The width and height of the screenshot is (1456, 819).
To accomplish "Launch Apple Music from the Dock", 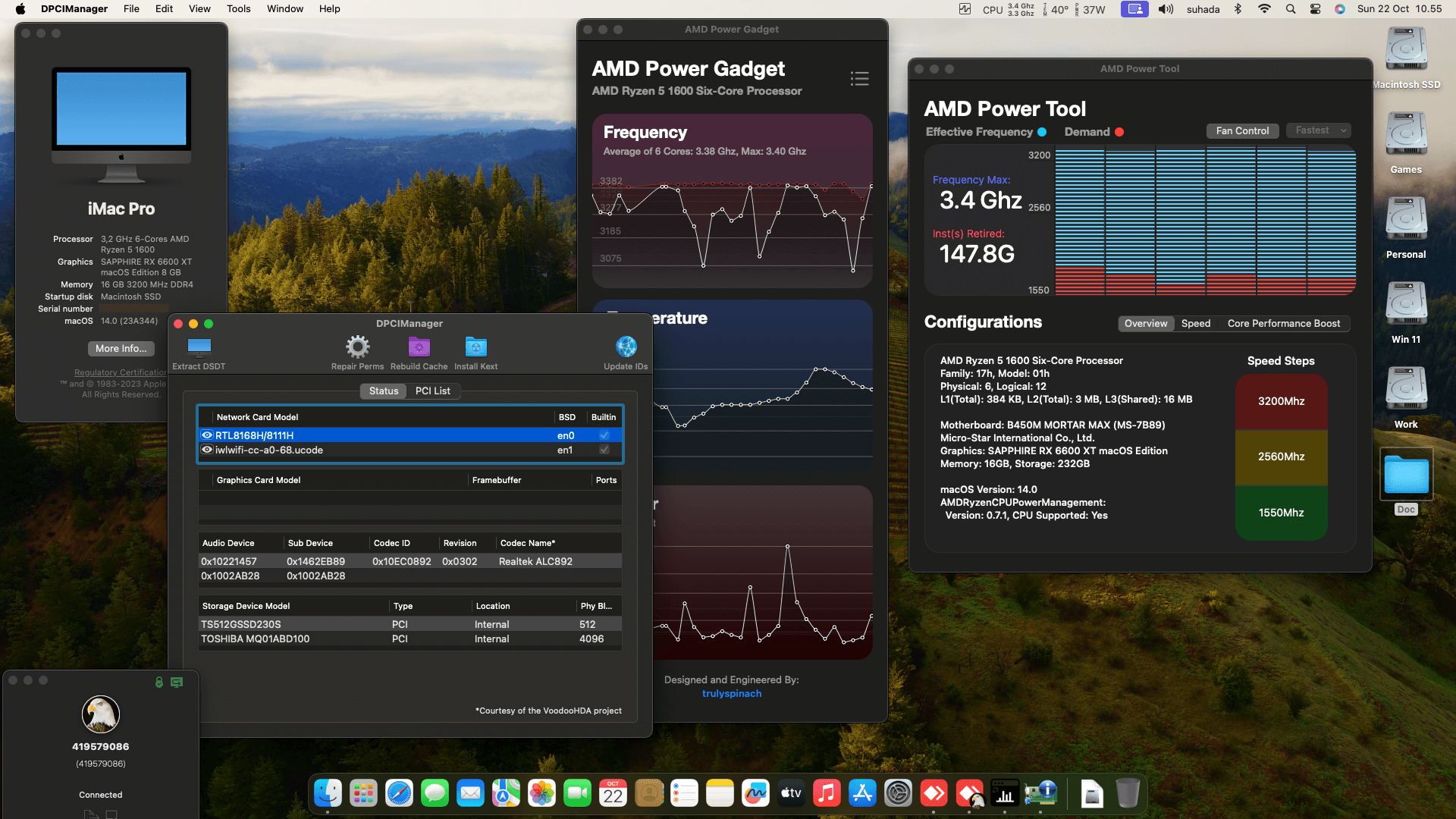I will tap(827, 793).
